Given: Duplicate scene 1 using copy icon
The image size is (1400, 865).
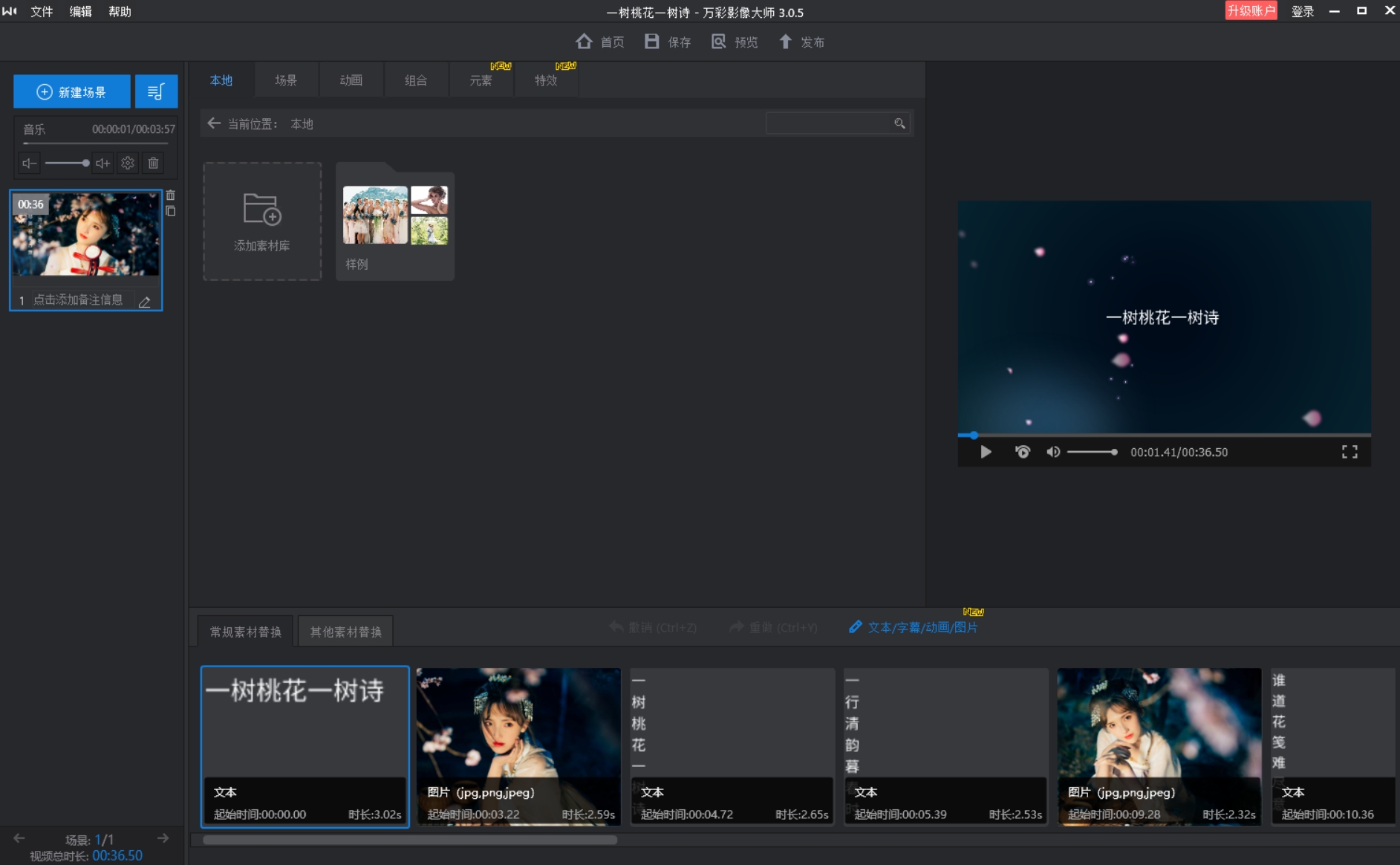Looking at the screenshot, I should pos(171,211).
